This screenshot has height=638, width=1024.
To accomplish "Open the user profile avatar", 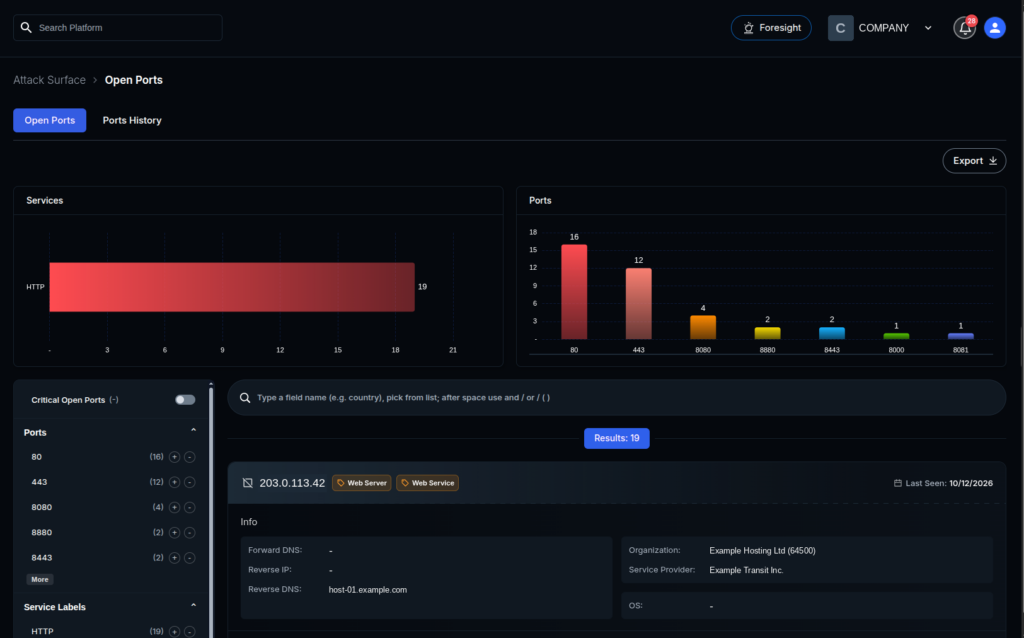I will (995, 28).
